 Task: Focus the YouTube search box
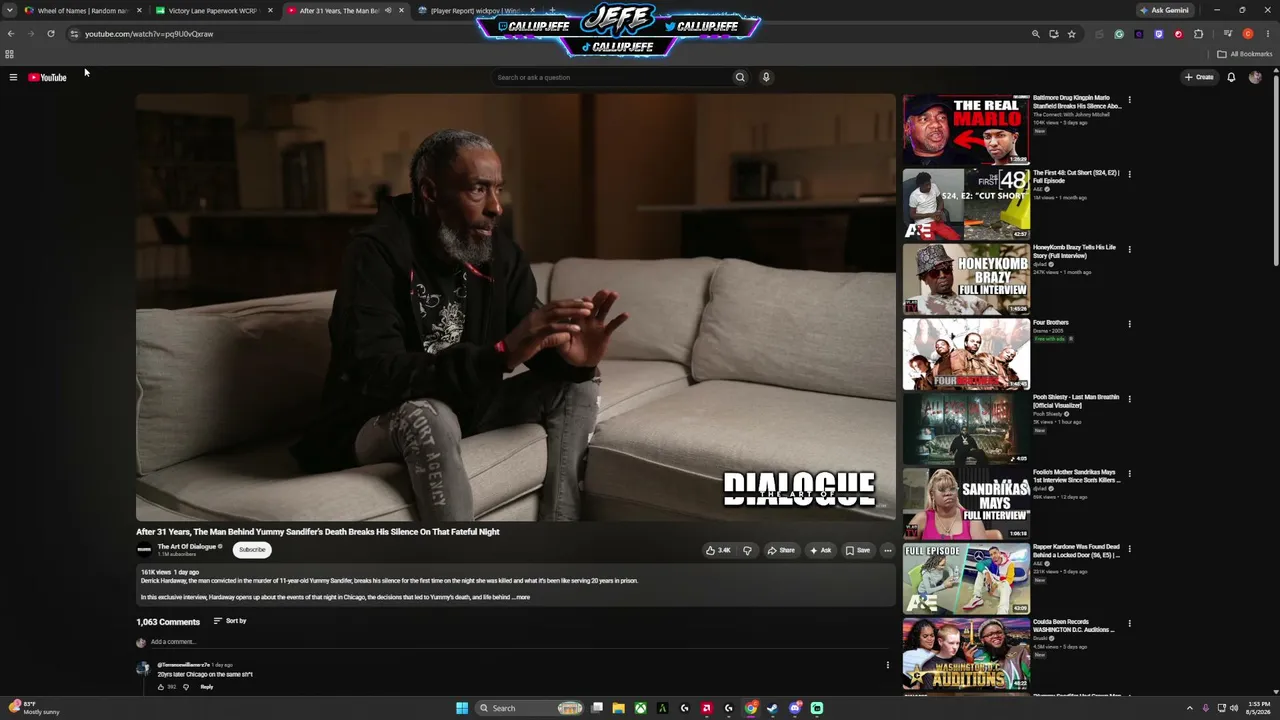pyautogui.click(x=612, y=77)
